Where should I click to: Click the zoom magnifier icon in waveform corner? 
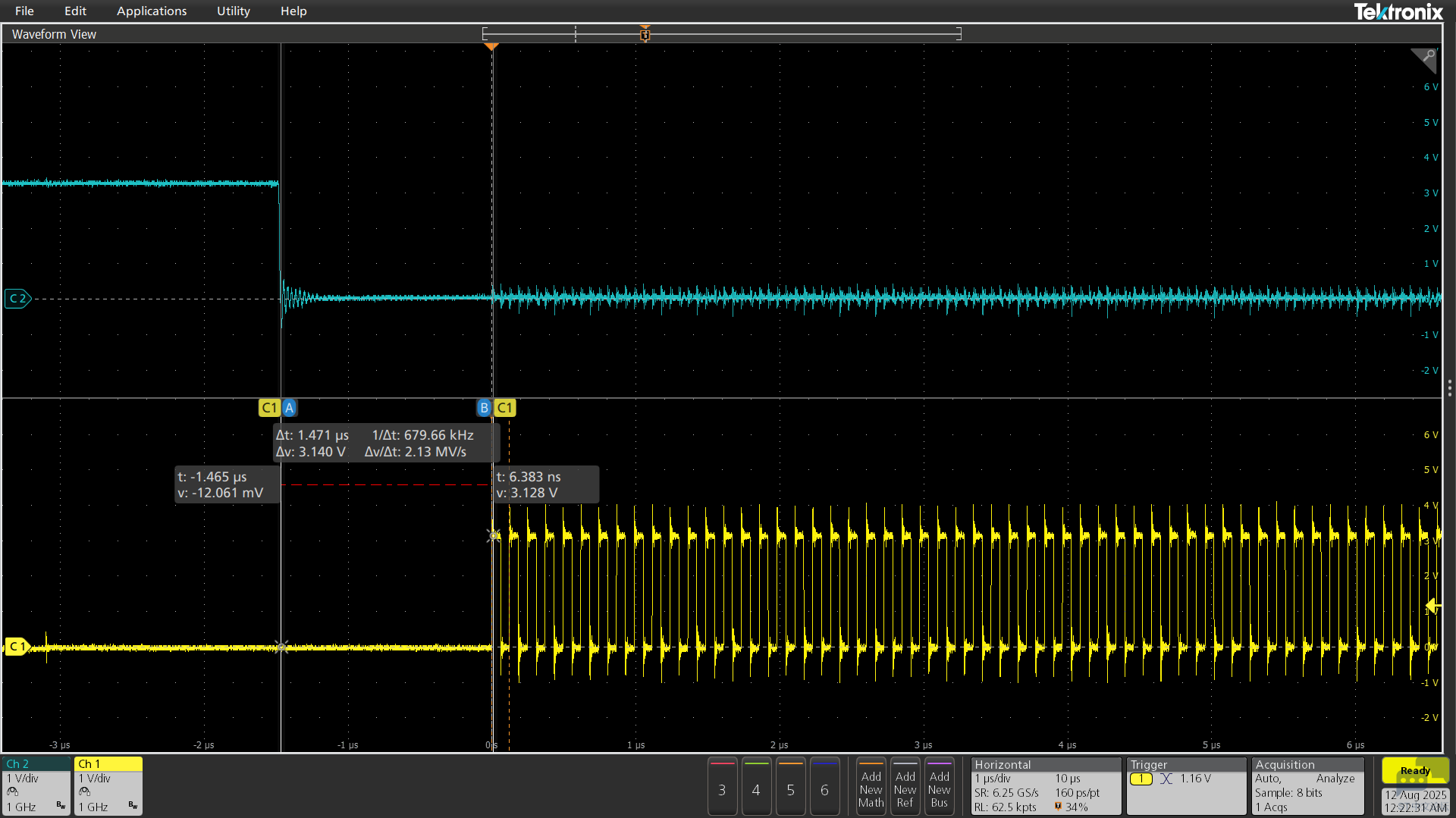[x=1425, y=59]
